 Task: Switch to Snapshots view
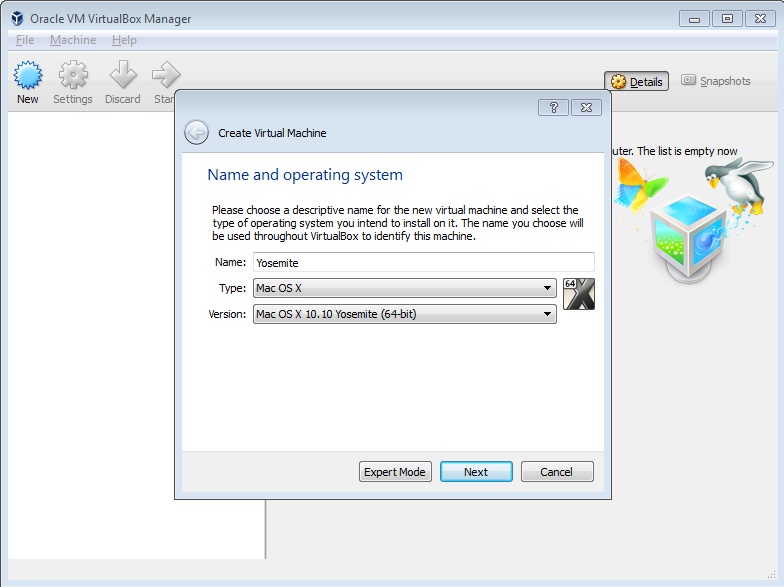(x=716, y=81)
